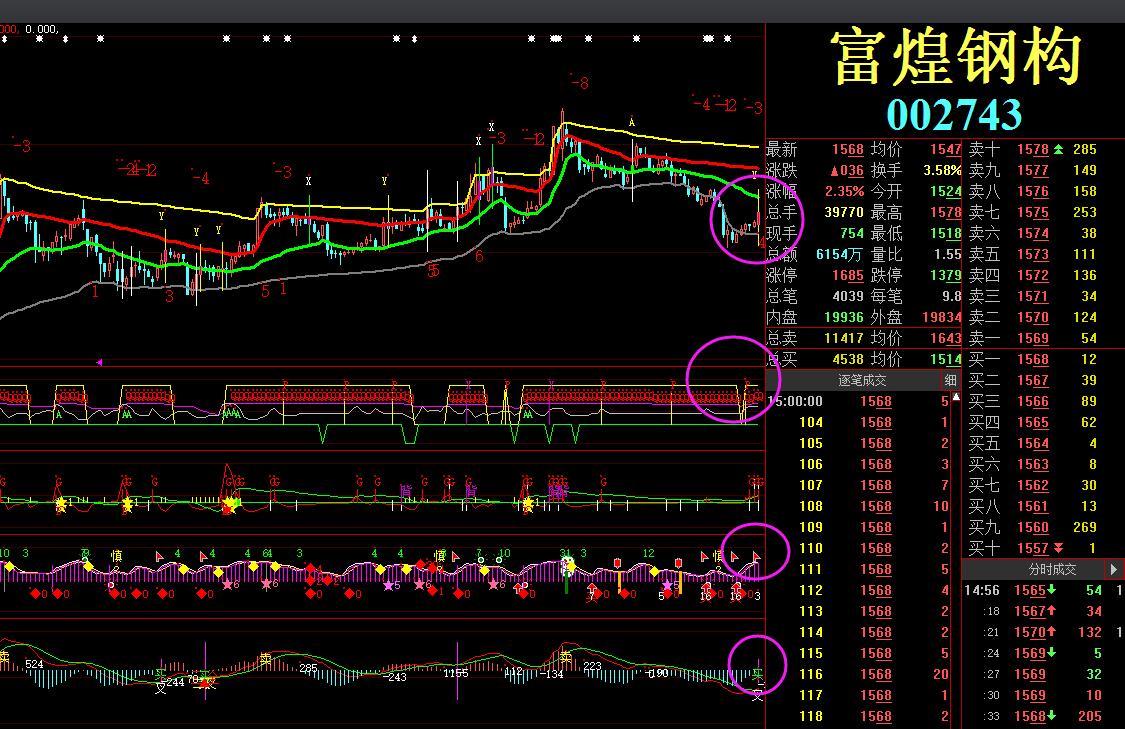Select the 买一 best bid row label
This screenshot has width=1125, height=729.
pos(984,359)
